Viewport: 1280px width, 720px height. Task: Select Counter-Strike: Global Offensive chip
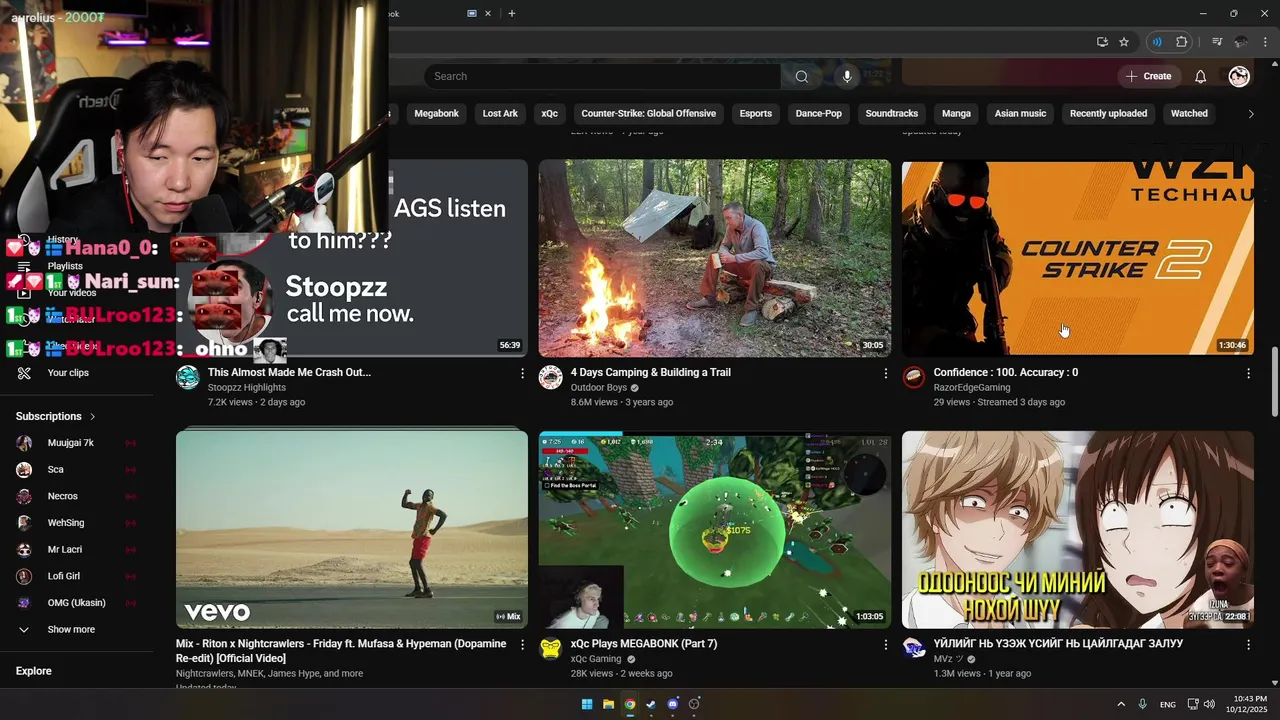(x=648, y=114)
